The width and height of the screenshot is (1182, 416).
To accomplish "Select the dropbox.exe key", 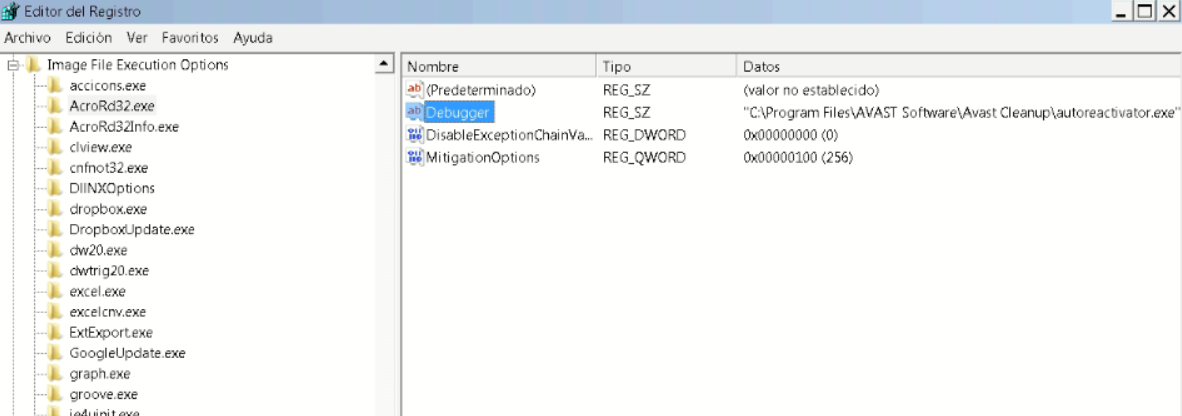I will 108,209.
